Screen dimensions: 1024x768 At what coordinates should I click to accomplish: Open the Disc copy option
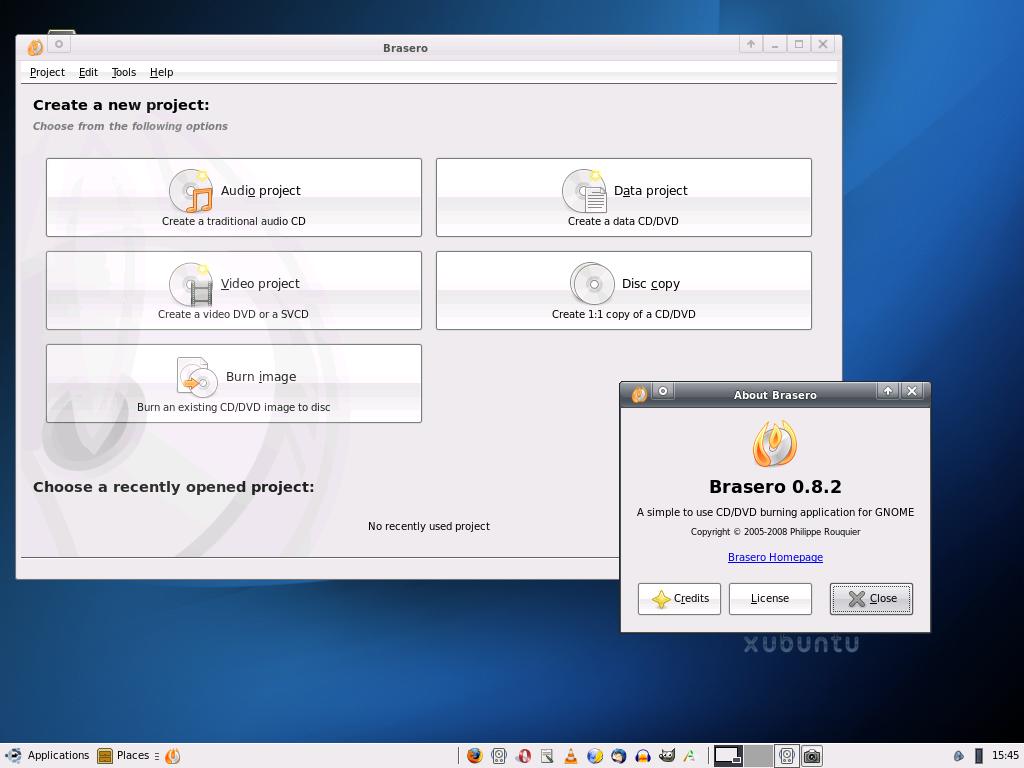(x=624, y=291)
